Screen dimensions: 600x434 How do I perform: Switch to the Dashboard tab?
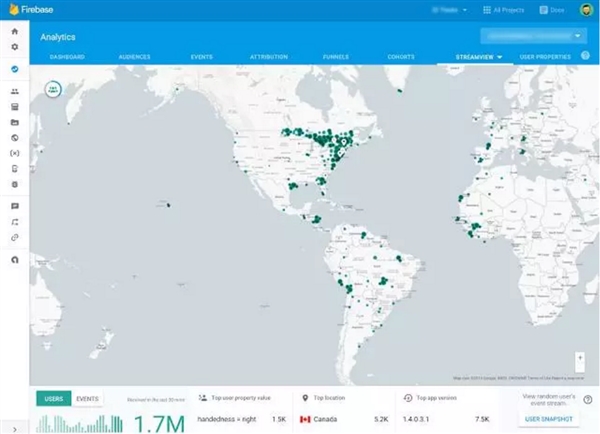[67, 57]
